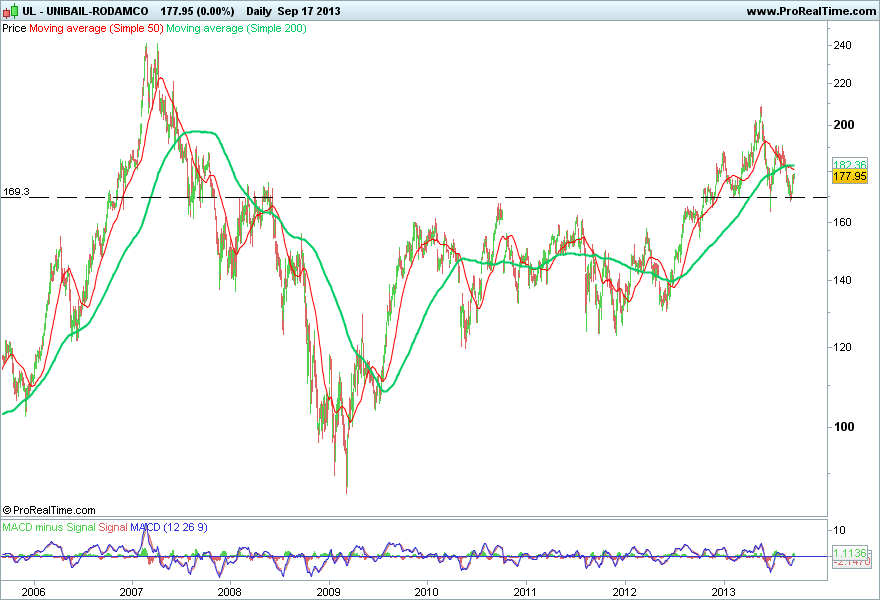Click the 140 price axis label

(842, 280)
